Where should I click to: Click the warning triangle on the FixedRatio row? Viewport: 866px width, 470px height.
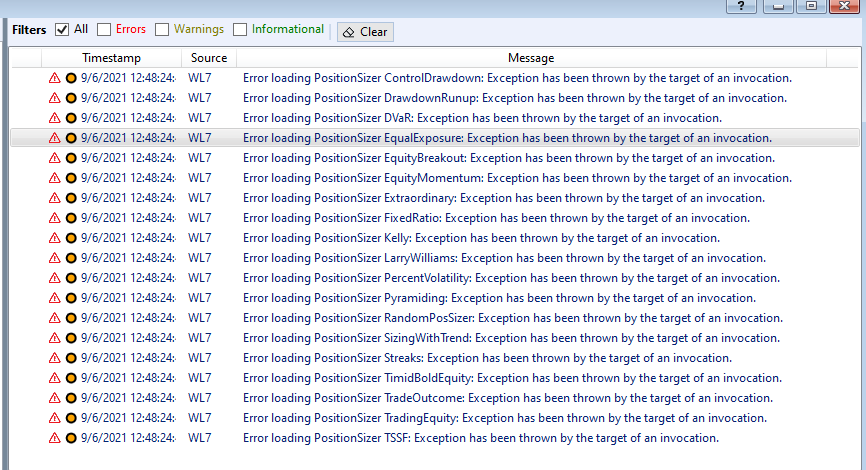[x=54, y=218]
